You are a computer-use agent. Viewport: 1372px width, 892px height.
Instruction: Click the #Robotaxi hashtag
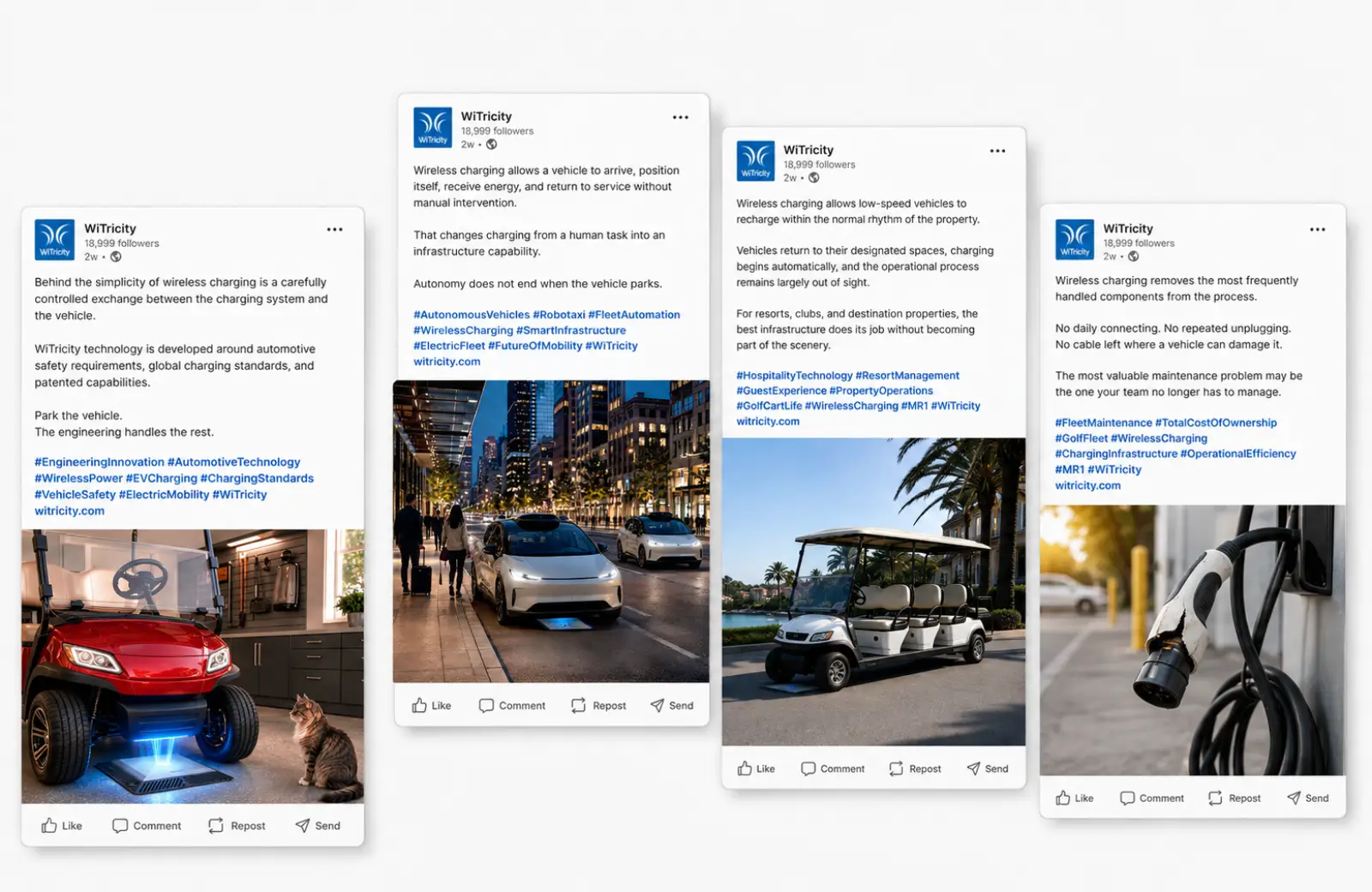559,315
